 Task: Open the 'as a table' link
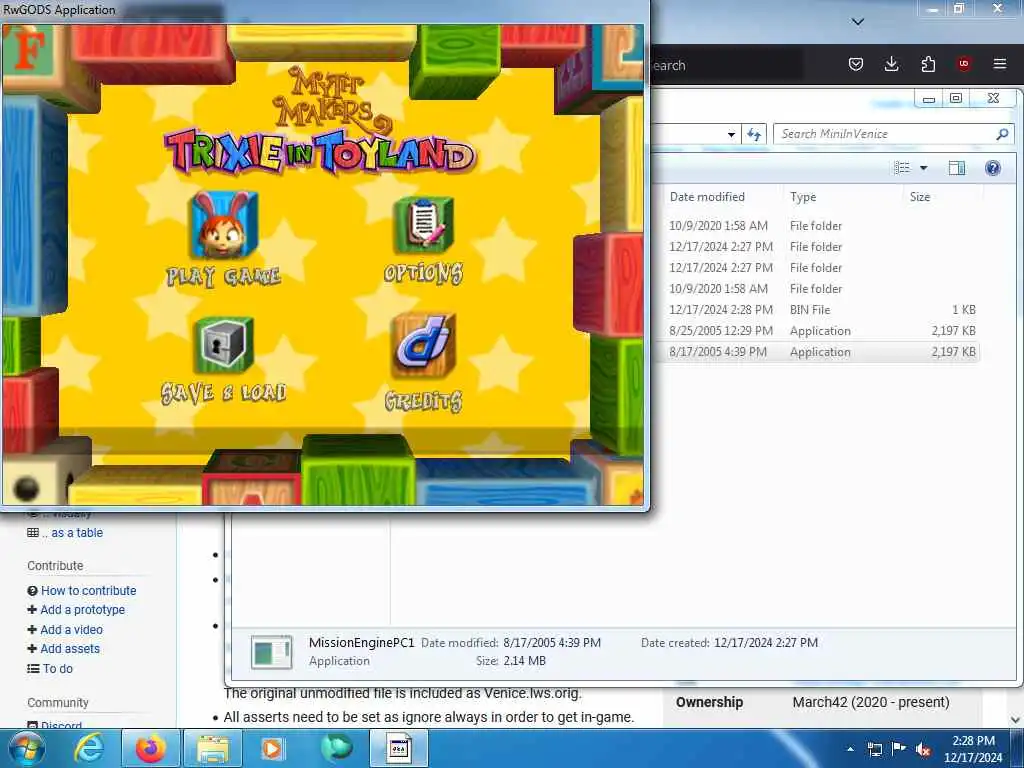76,533
